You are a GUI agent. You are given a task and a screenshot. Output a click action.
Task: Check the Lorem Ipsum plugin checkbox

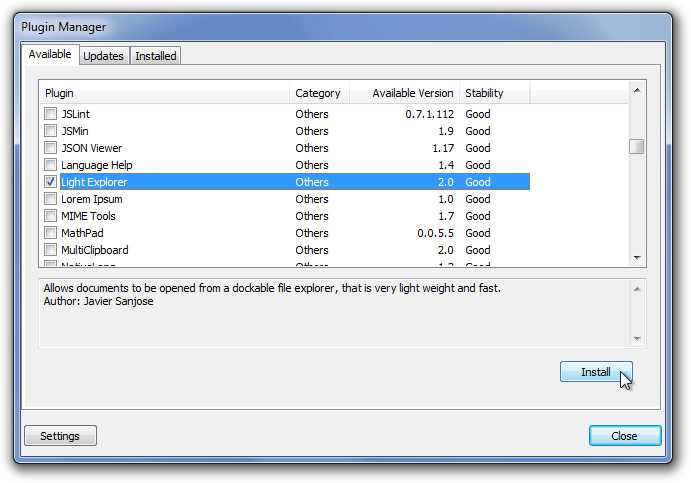[50, 199]
